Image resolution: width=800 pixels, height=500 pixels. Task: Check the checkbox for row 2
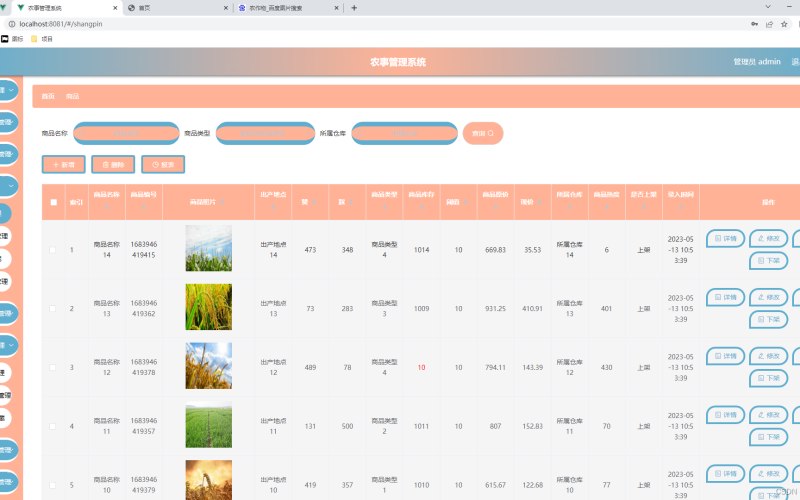tap(53, 309)
